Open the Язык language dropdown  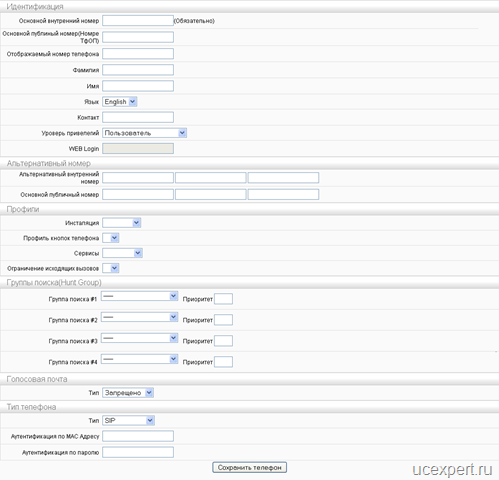[x=120, y=102]
